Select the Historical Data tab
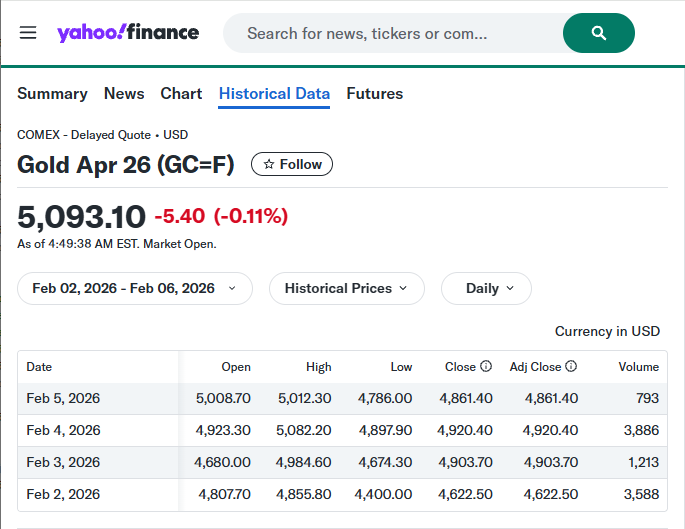This screenshot has width=685, height=529. click(x=274, y=93)
